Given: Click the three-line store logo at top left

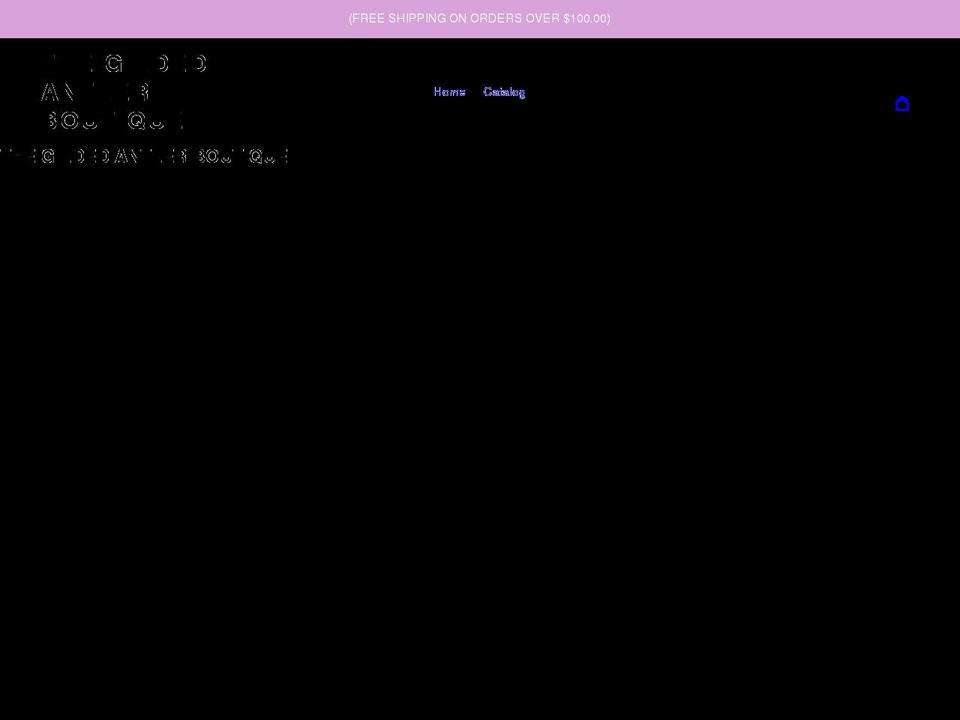Looking at the screenshot, I should (122, 92).
